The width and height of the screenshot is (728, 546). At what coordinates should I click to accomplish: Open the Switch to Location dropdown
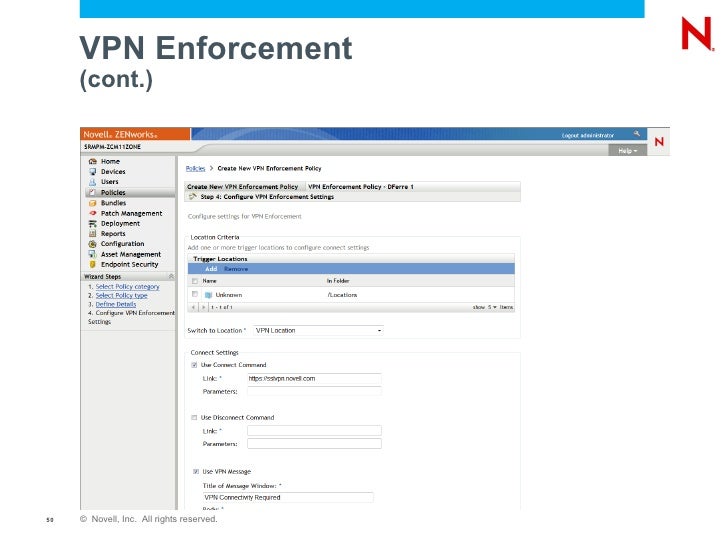[318, 331]
